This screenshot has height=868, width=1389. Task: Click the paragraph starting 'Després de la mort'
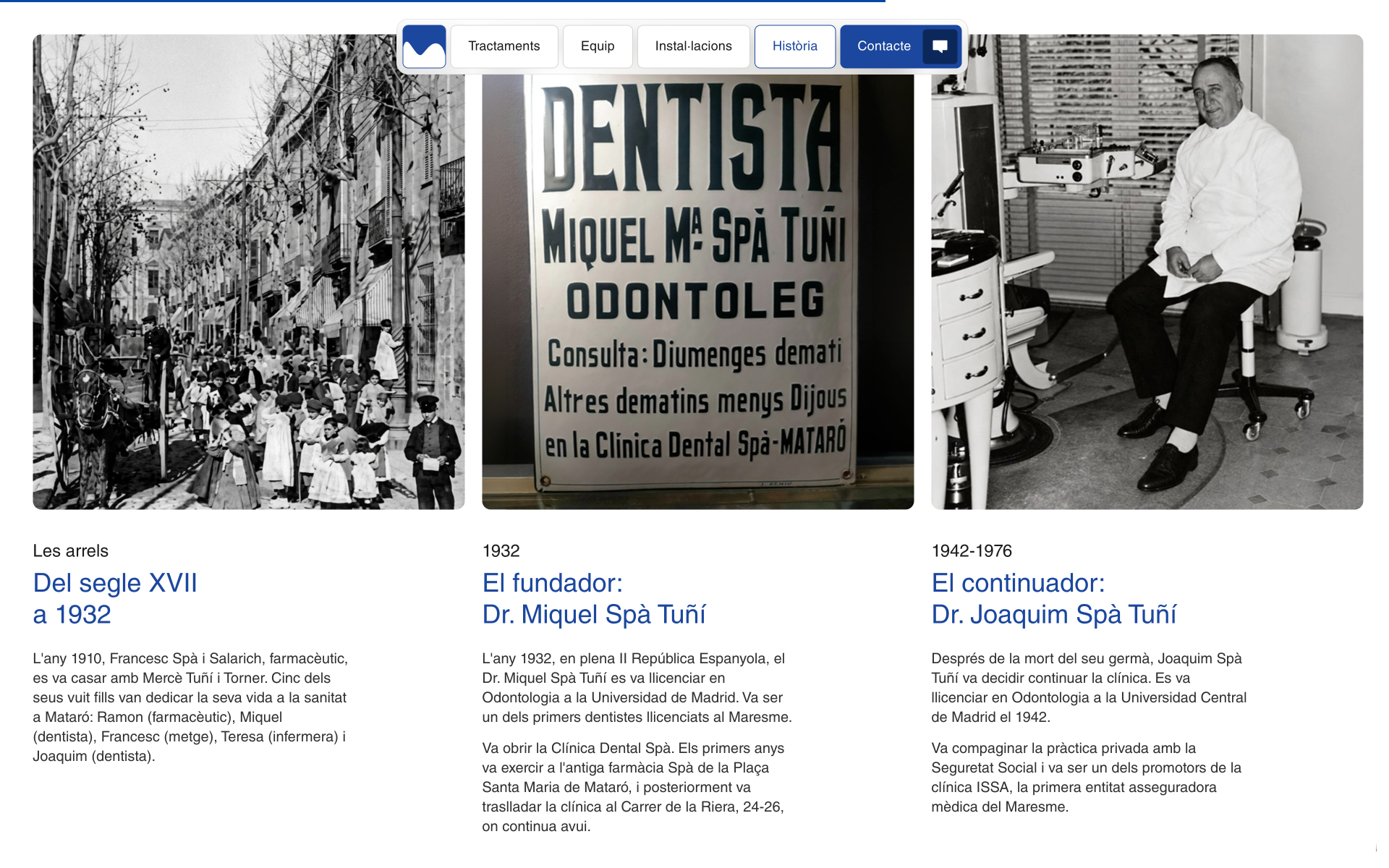[x=1089, y=687]
